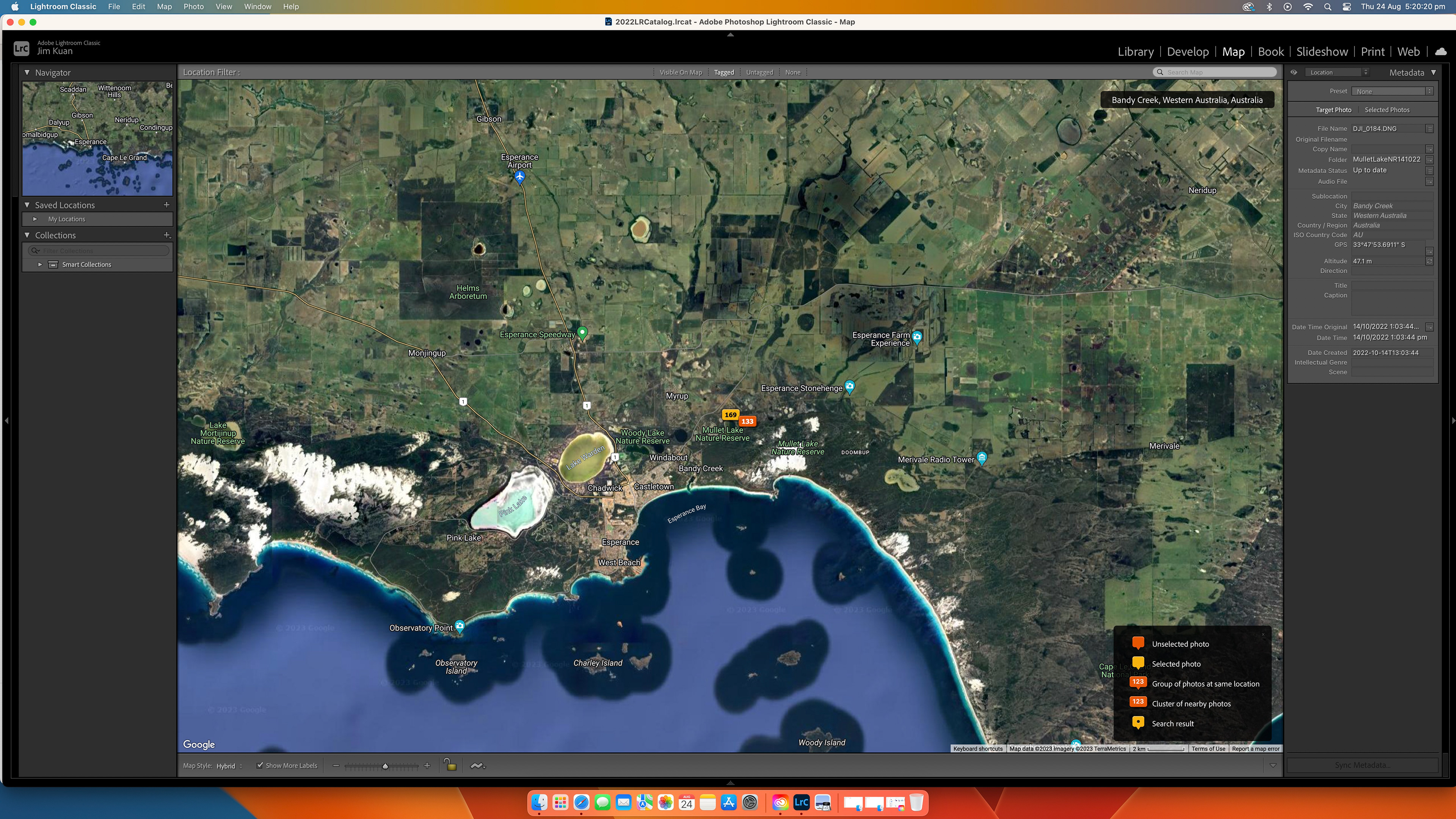Add a new saved location plus

(166, 205)
